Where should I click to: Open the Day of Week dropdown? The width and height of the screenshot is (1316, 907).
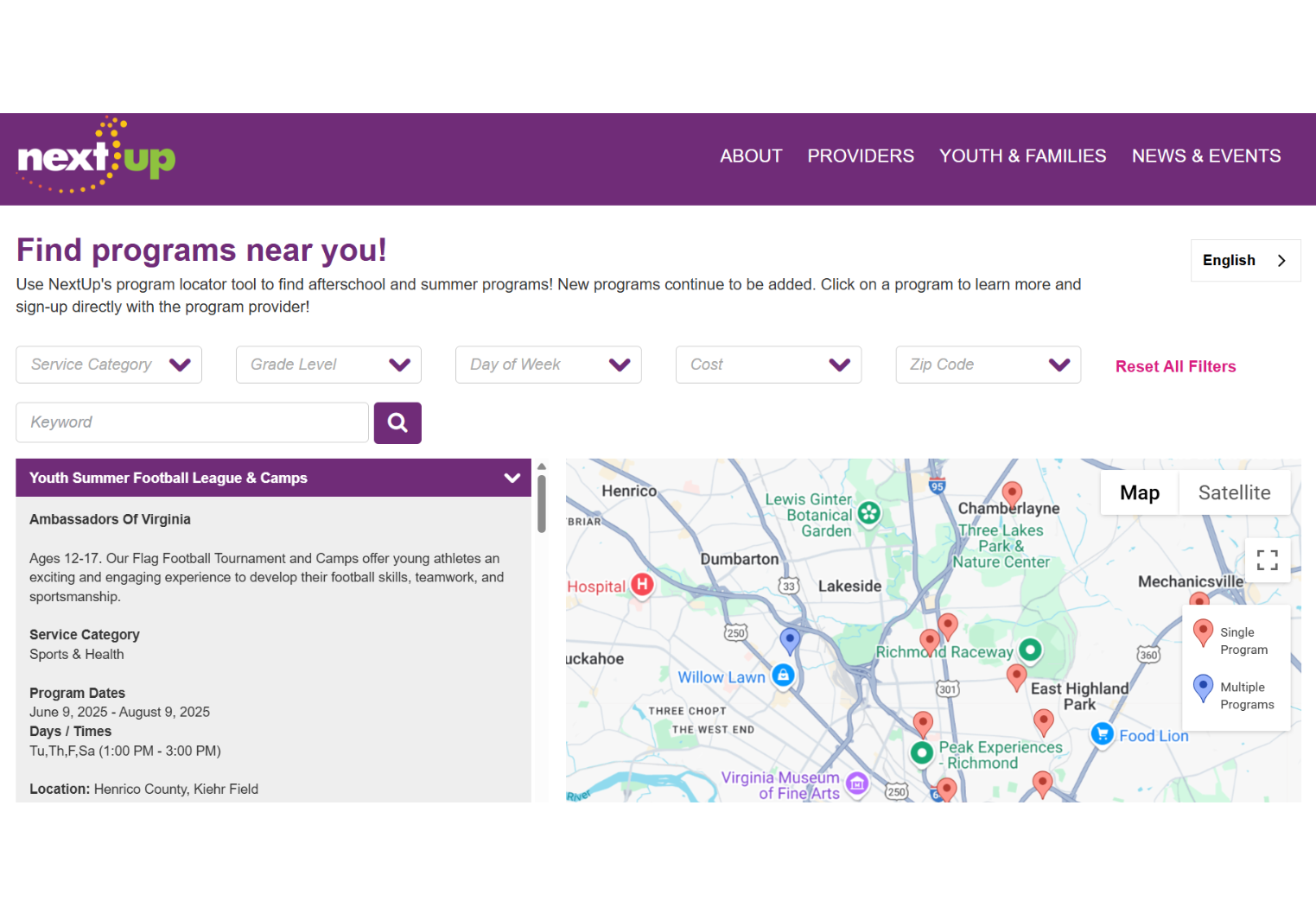click(548, 365)
